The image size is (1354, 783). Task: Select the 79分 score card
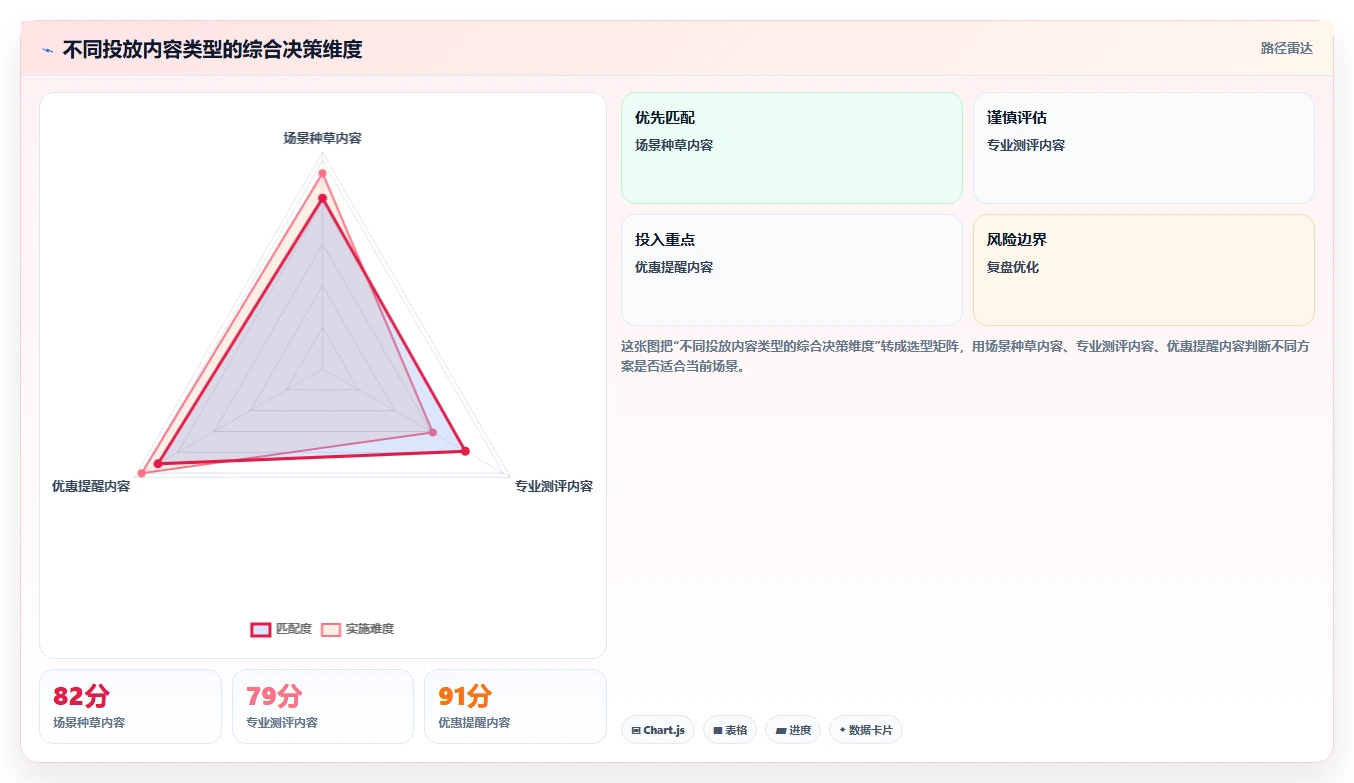click(x=323, y=706)
